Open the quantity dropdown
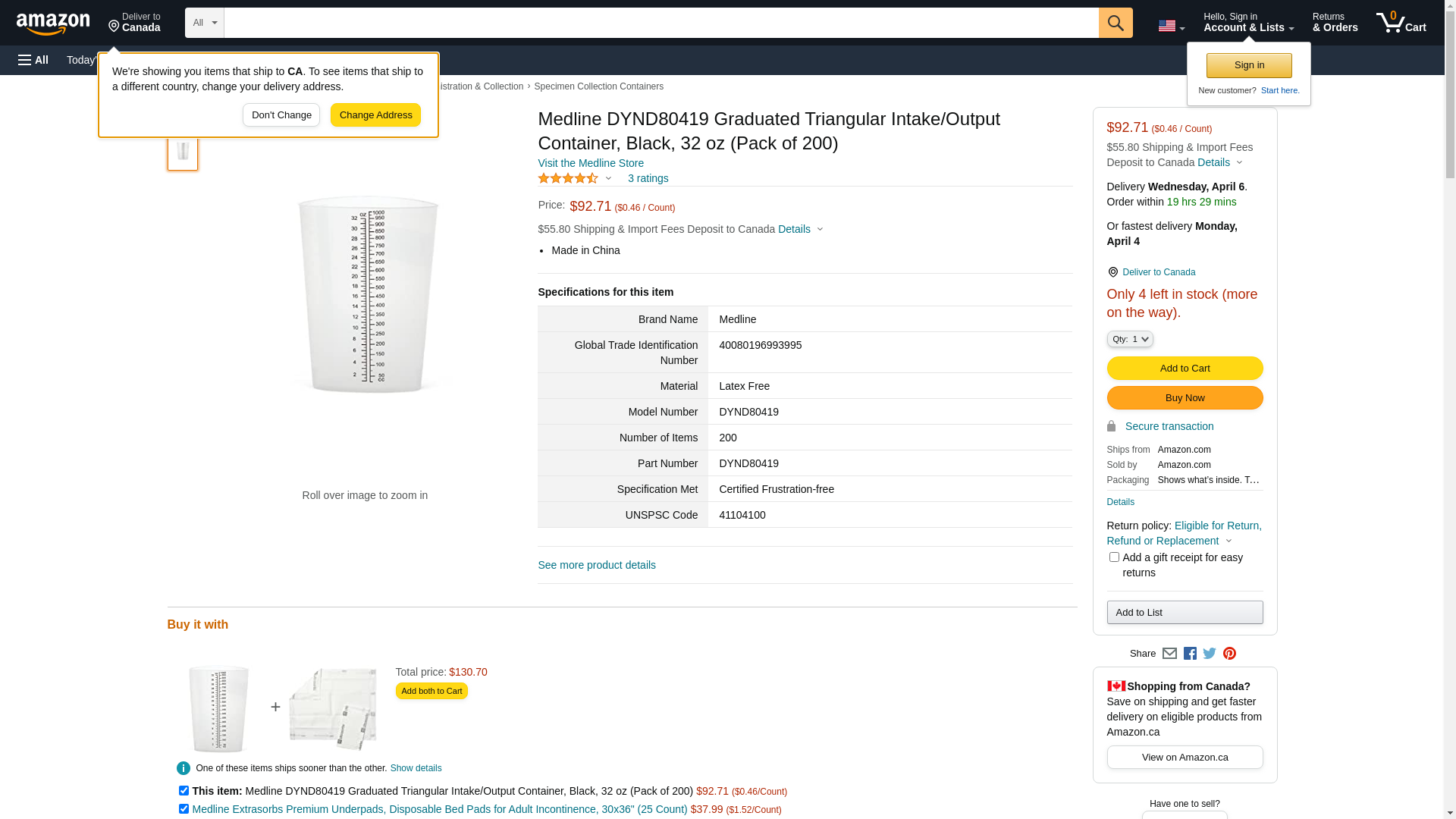Screen dimensions: 1456x819 coord(1130,339)
